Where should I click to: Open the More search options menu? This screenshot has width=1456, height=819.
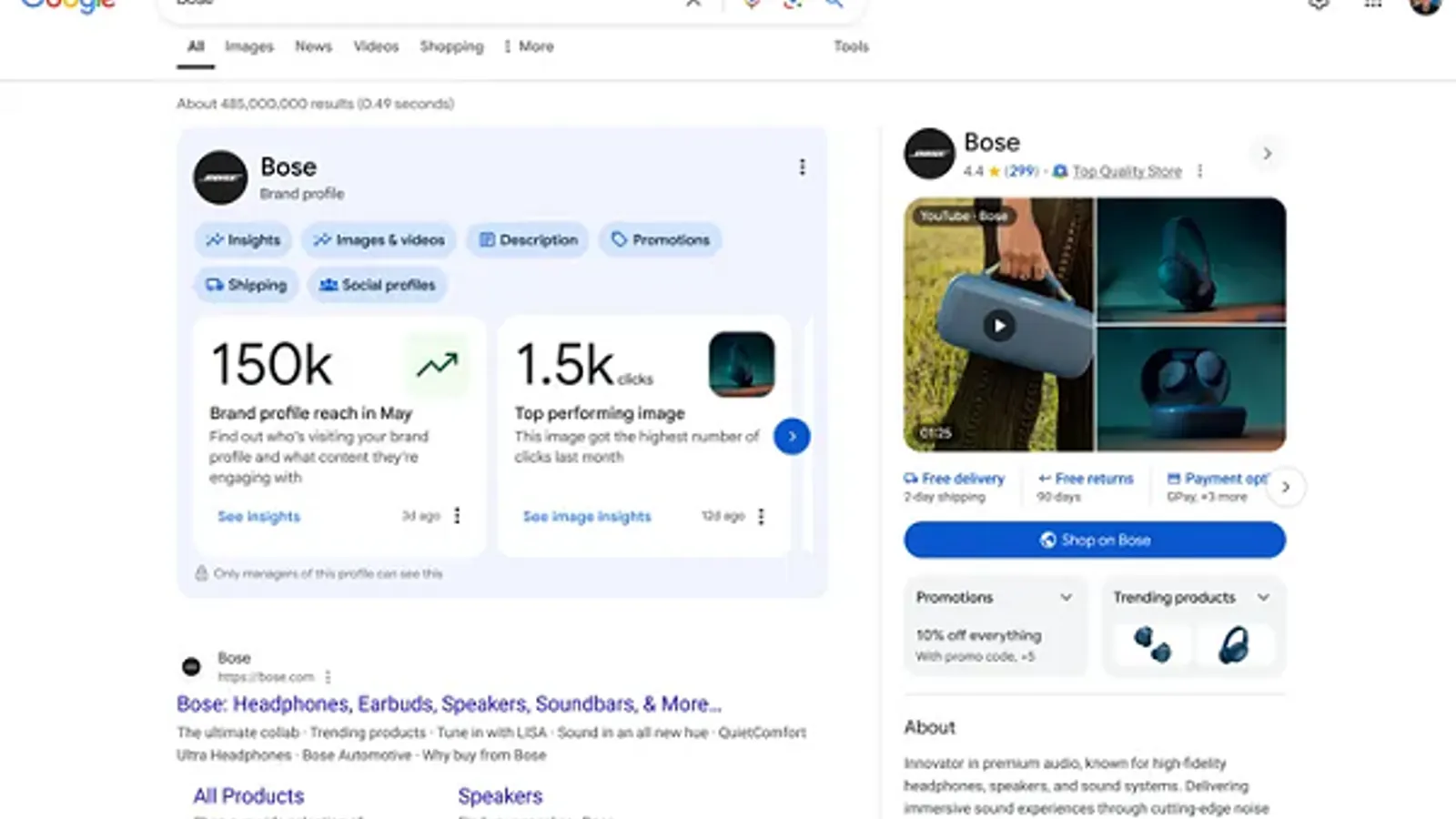(x=528, y=46)
